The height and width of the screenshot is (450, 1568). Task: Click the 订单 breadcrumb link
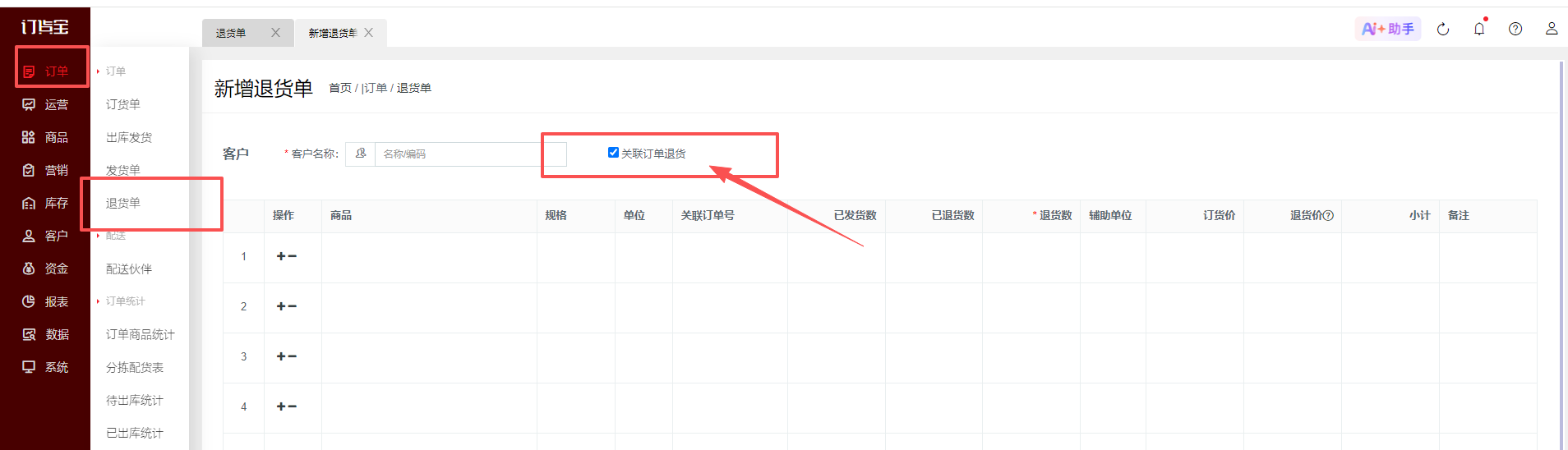tap(375, 88)
